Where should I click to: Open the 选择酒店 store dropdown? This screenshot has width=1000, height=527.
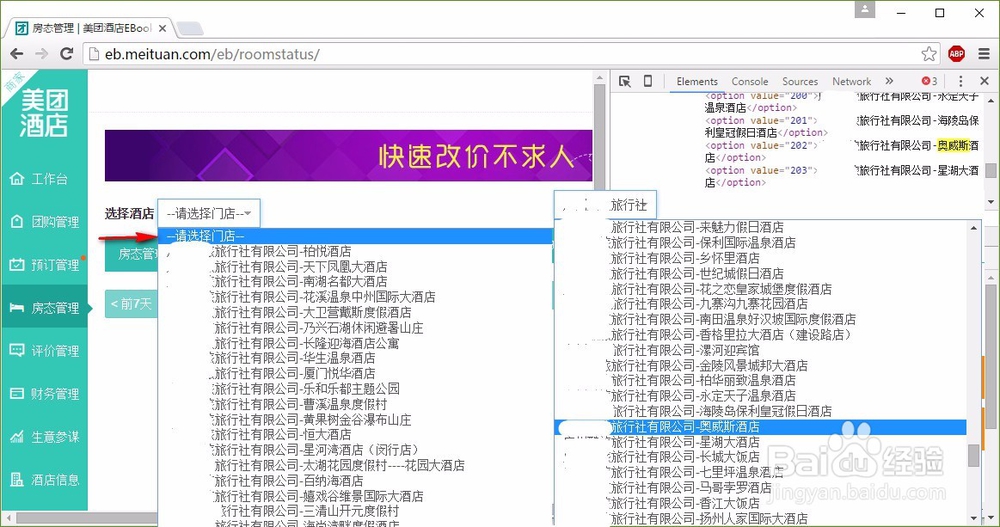209,213
